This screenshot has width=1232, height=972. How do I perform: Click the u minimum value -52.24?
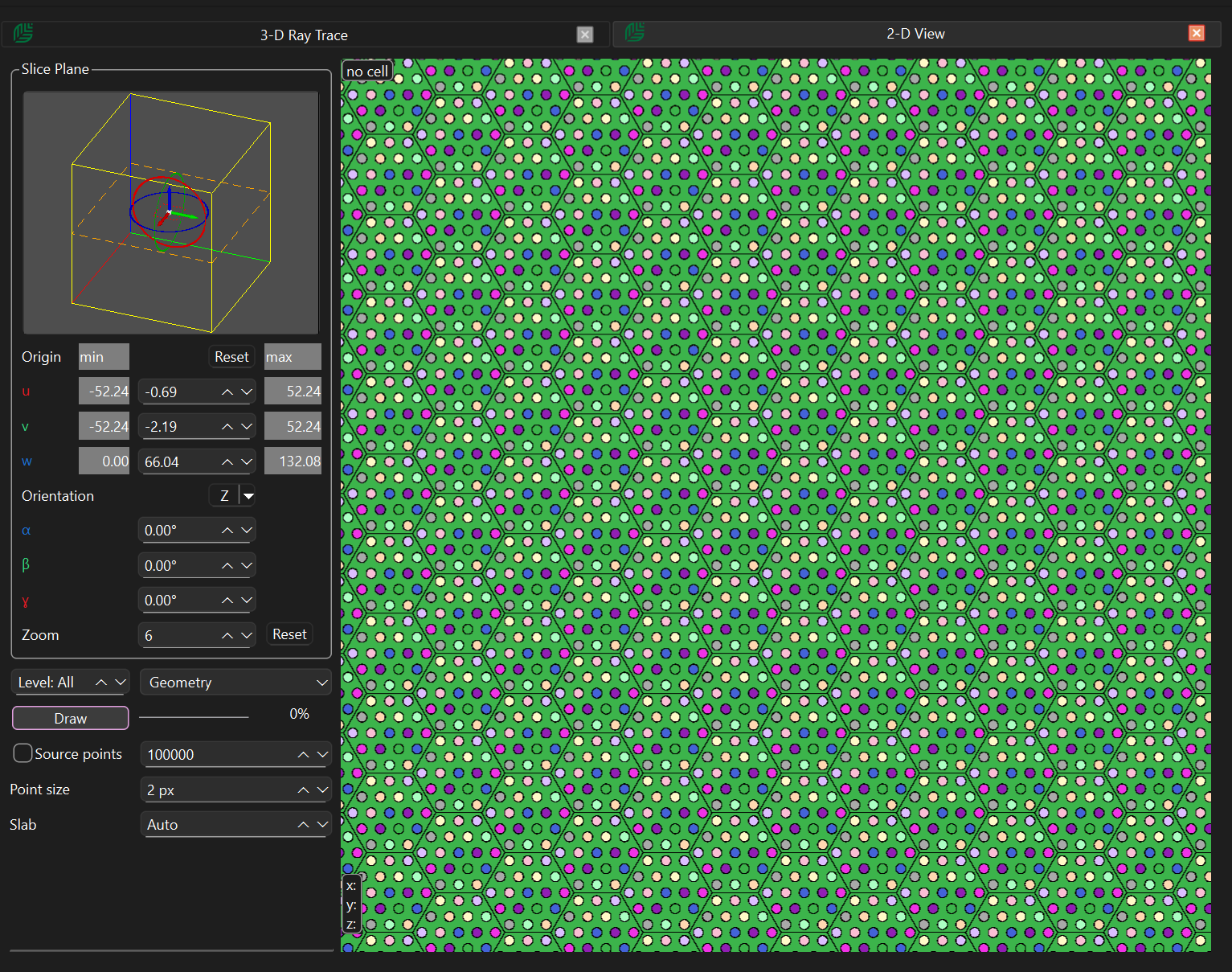coord(104,392)
